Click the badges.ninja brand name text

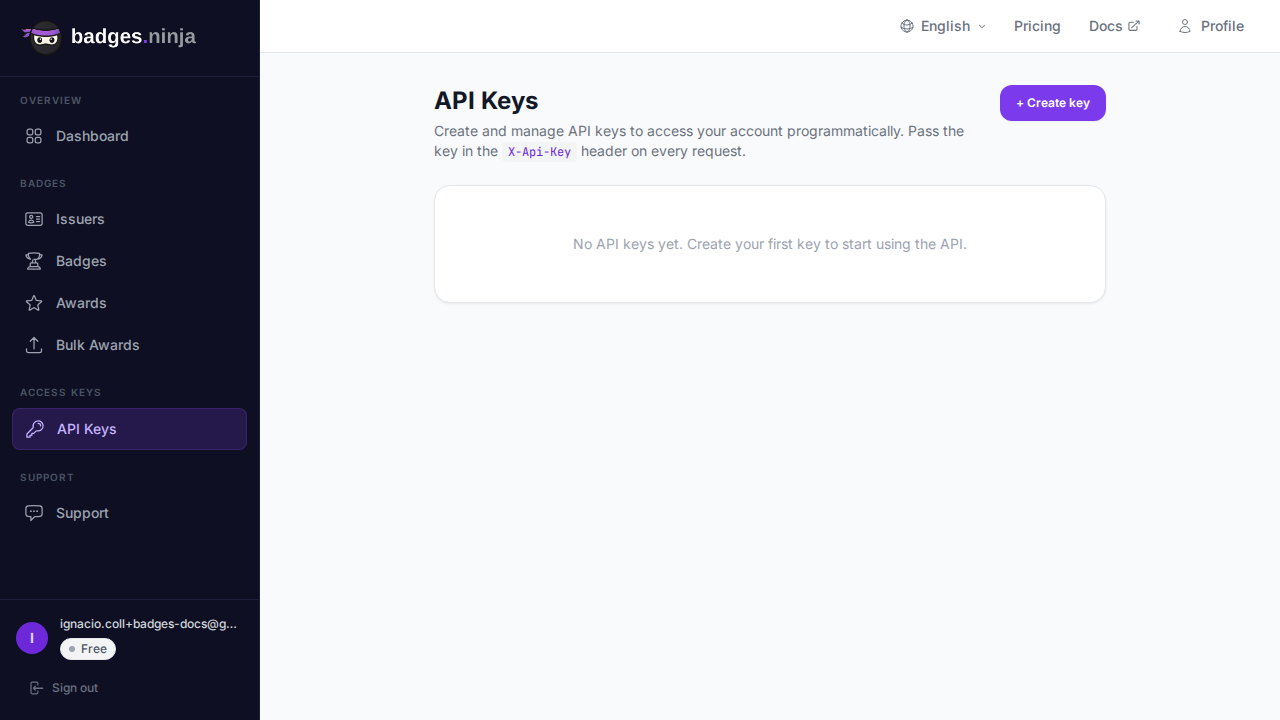[133, 37]
